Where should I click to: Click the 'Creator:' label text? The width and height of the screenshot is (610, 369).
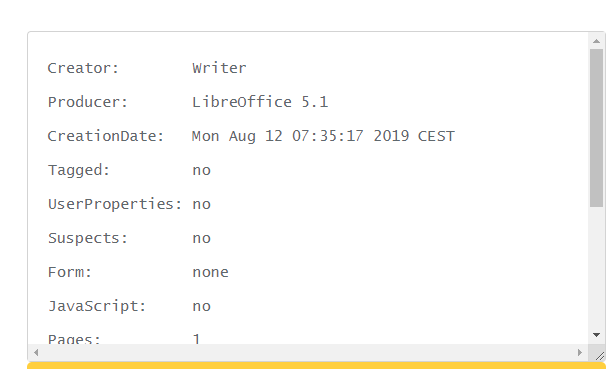[x=83, y=68]
